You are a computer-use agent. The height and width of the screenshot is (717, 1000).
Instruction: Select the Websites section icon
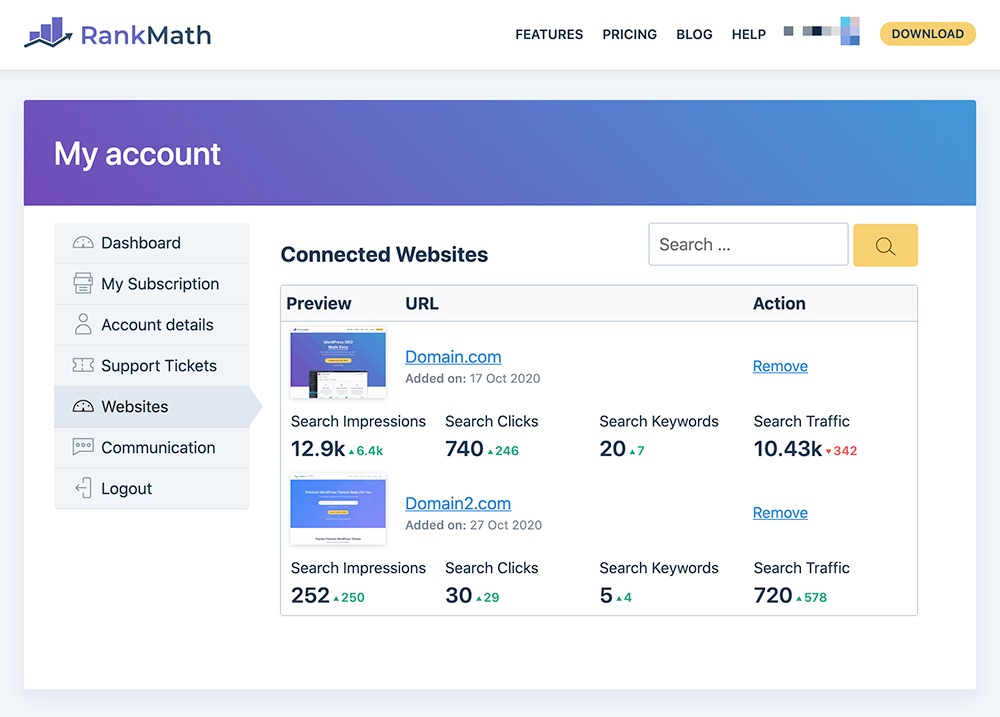pyautogui.click(x=83, y=406)
